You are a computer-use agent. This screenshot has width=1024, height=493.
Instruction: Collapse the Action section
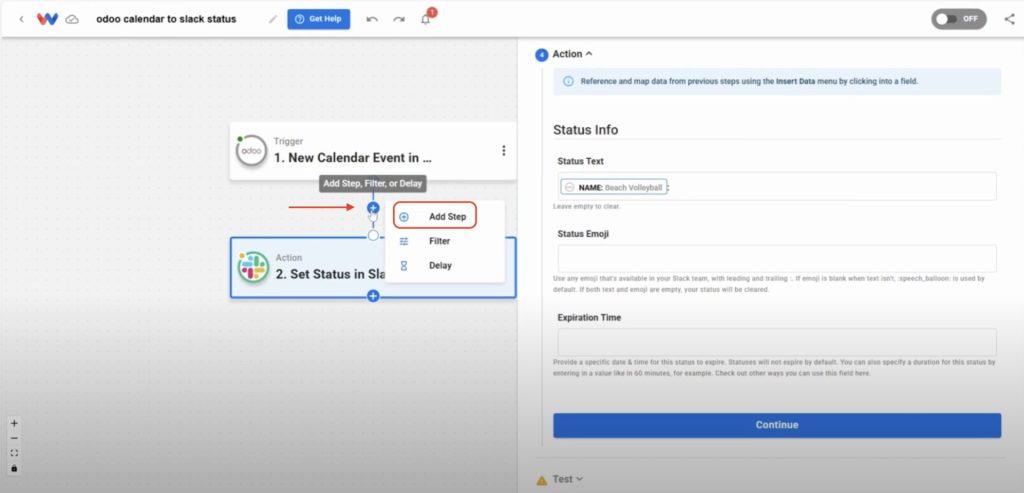click(x=573, y=54)
